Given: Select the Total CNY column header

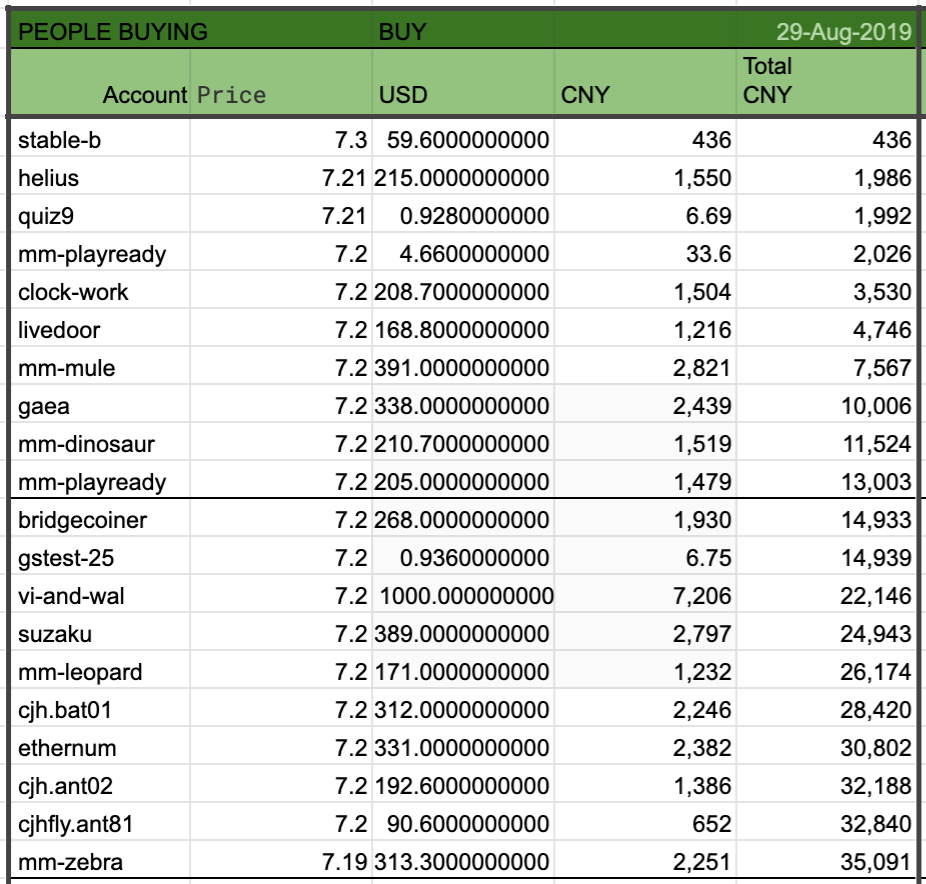Looking at the screenshot, I should 827,82.
